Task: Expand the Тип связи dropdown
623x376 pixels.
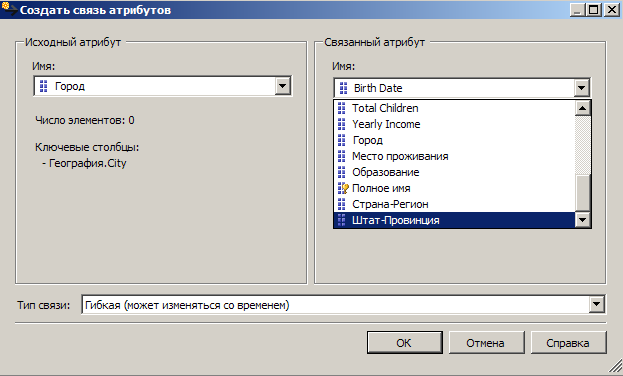Action: (x=596, y=305)
